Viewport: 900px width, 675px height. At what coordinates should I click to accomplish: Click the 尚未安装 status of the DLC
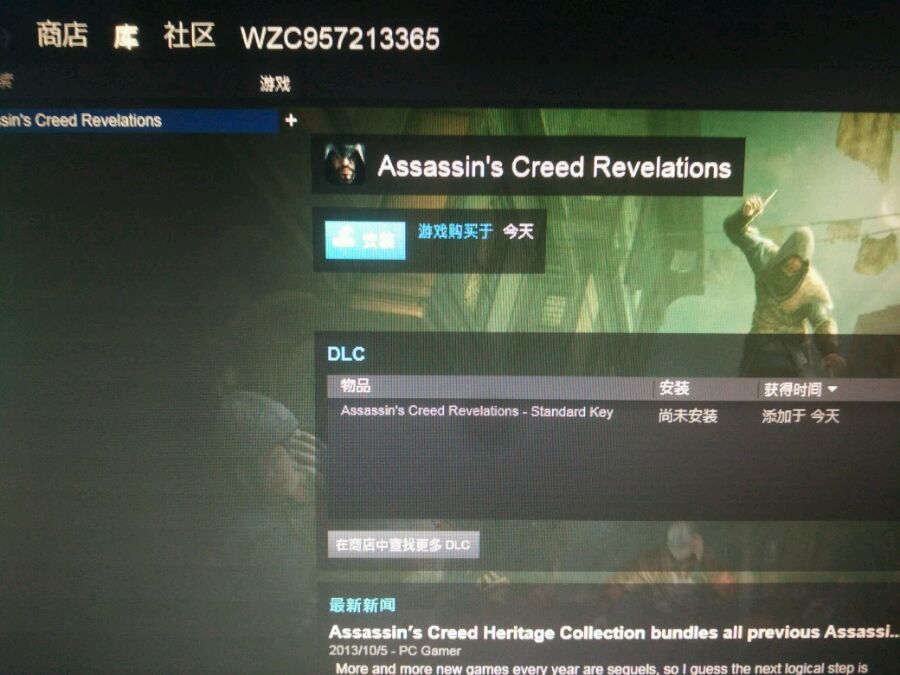click(688, 416)
